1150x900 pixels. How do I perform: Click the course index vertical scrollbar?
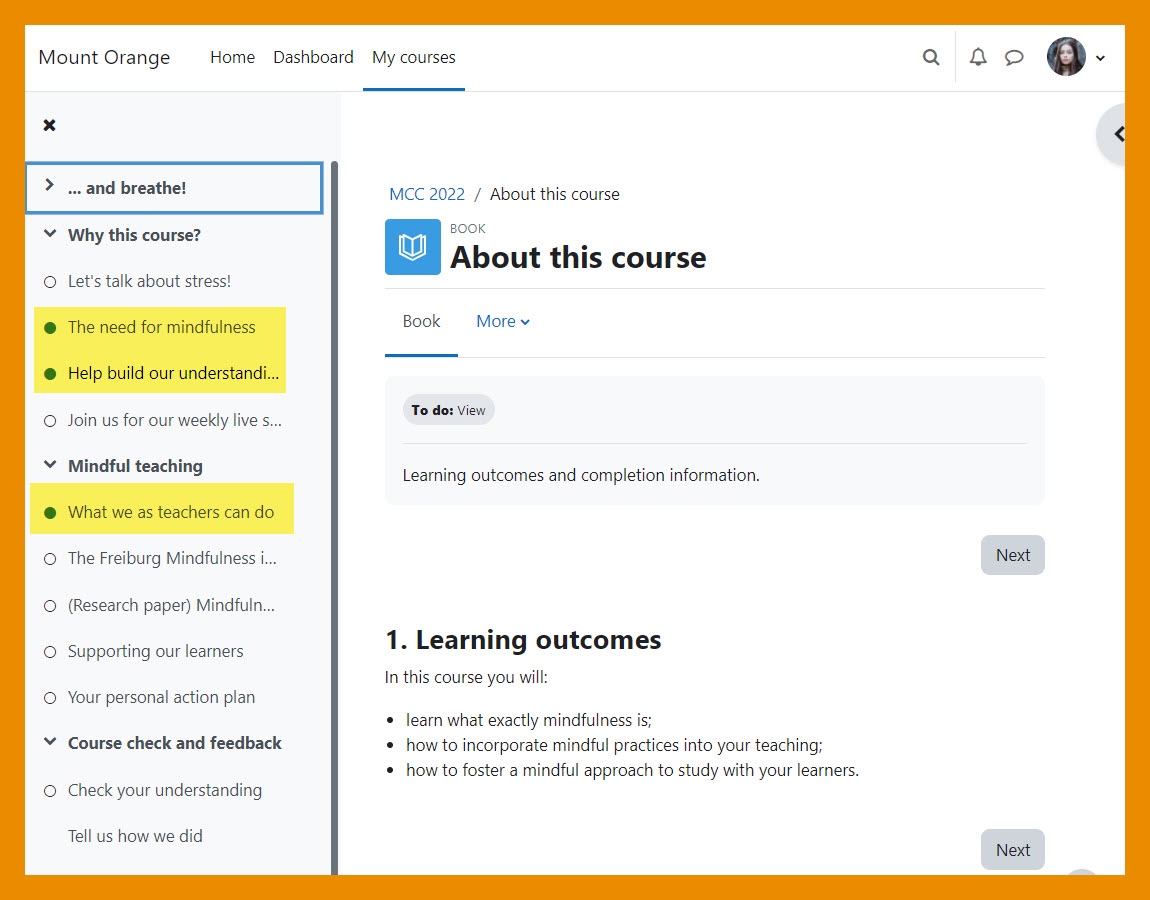[x=334, y=500]
